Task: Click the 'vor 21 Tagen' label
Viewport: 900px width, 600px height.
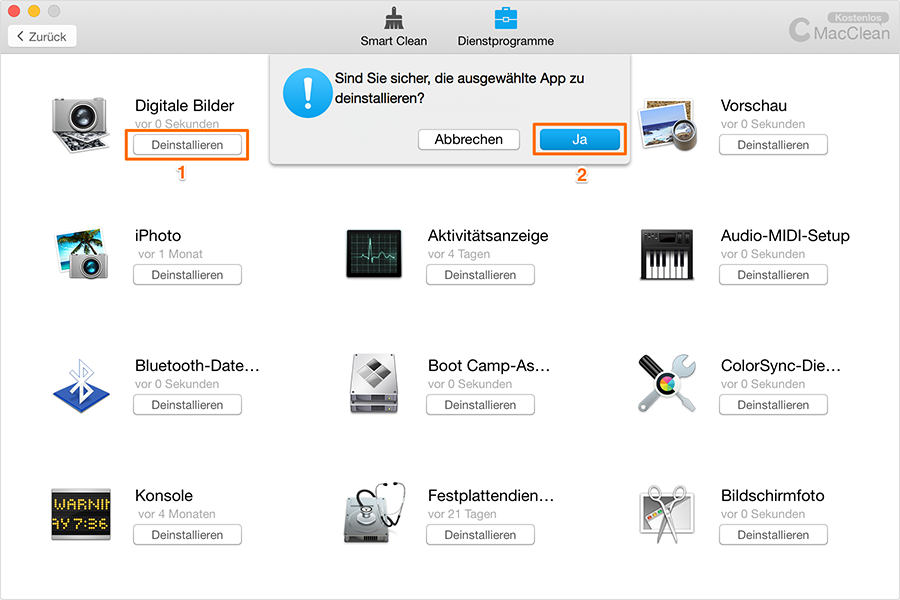Action: [x=462, y=514]
